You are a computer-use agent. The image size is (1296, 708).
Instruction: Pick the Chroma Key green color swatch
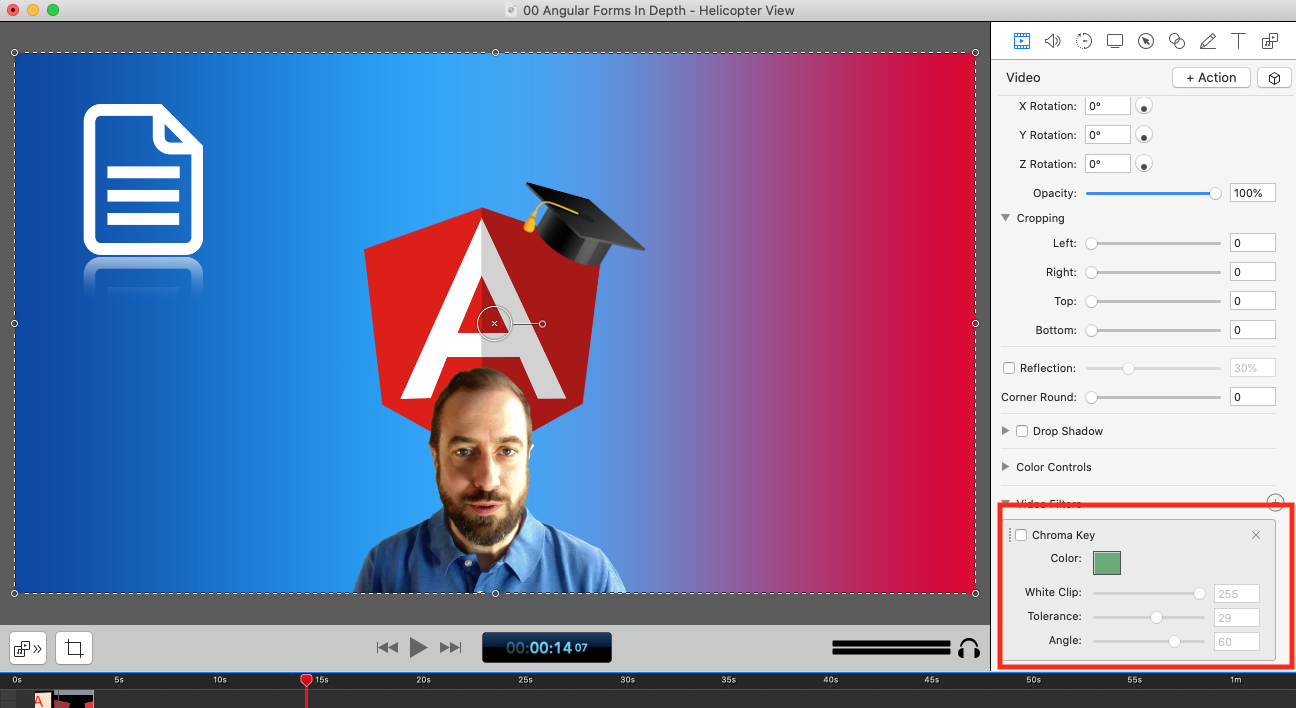click(1107, 563)
